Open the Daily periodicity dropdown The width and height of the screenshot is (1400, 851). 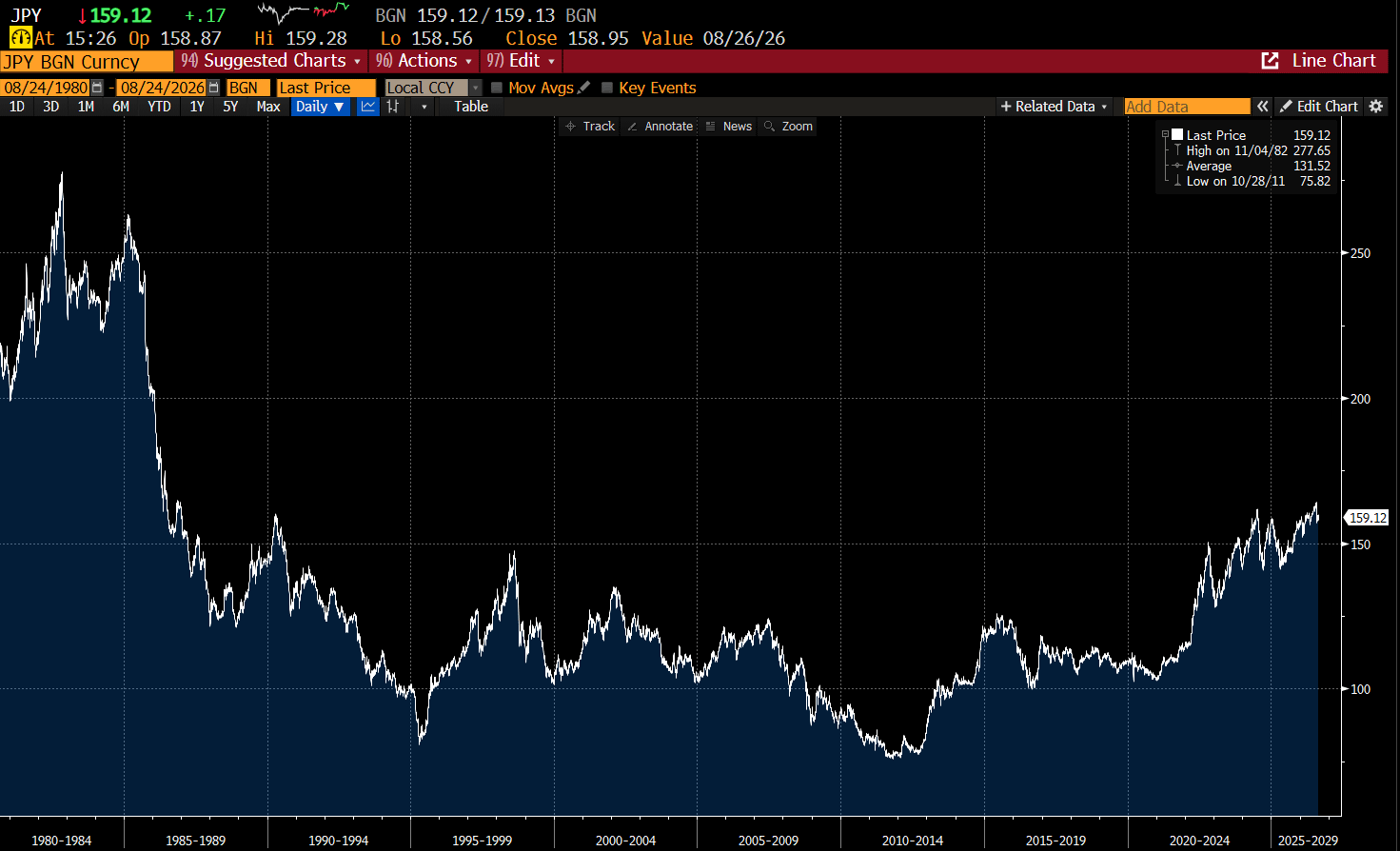coord(321,107)
